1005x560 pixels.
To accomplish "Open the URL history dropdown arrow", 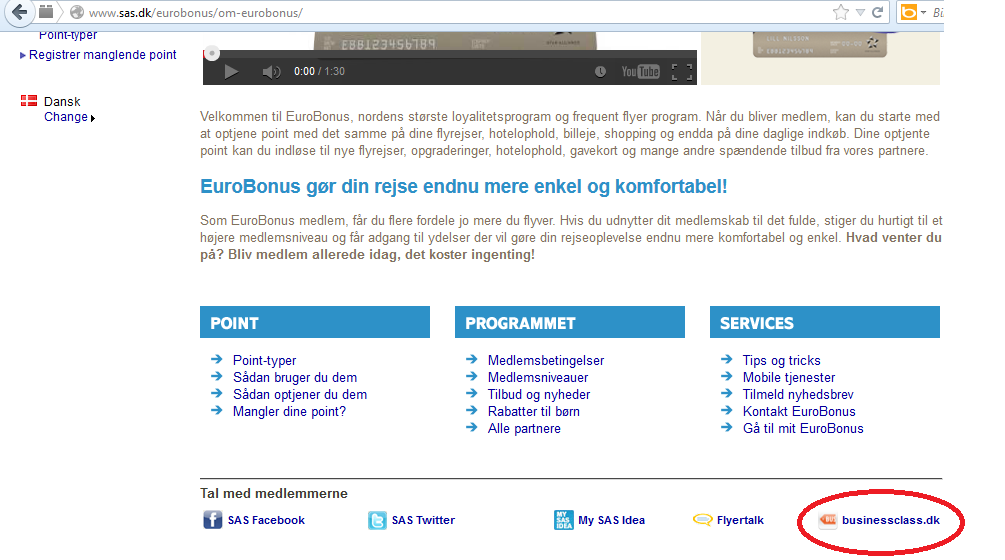I will coord(860,12).
